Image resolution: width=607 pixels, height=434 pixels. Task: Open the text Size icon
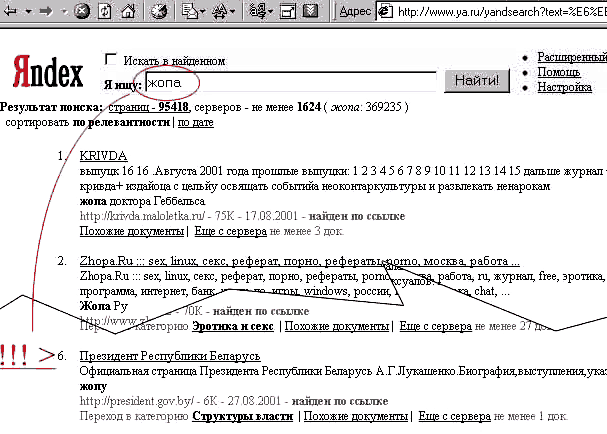click(x=219, y=11)
